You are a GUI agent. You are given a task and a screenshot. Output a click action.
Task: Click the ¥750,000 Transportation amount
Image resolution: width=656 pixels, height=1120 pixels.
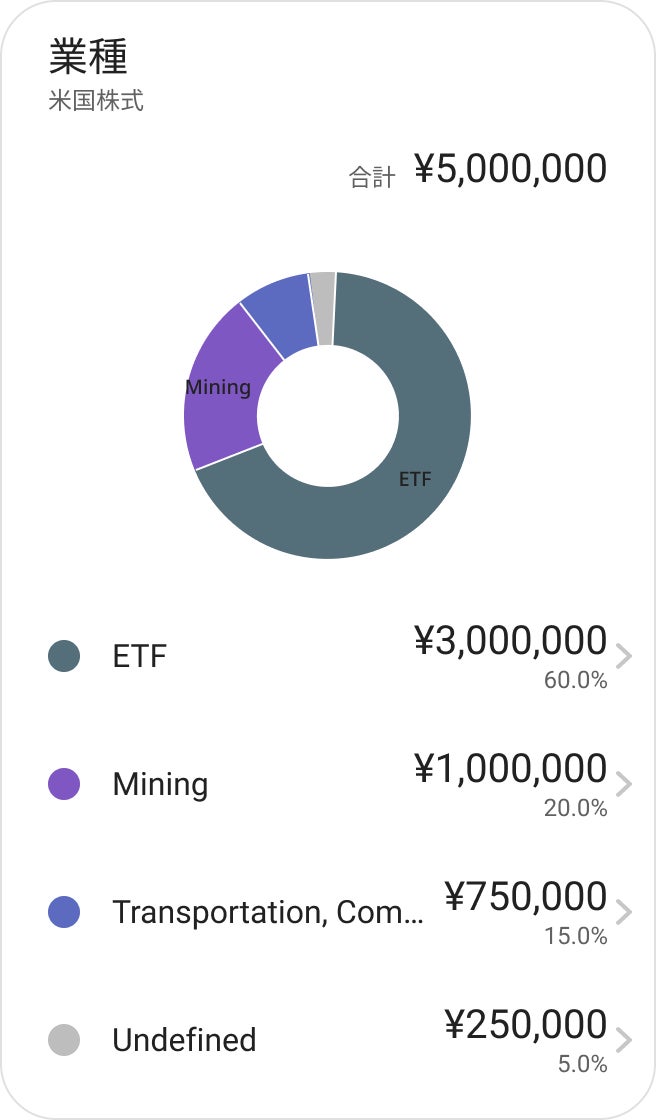(x=525, y=897)
